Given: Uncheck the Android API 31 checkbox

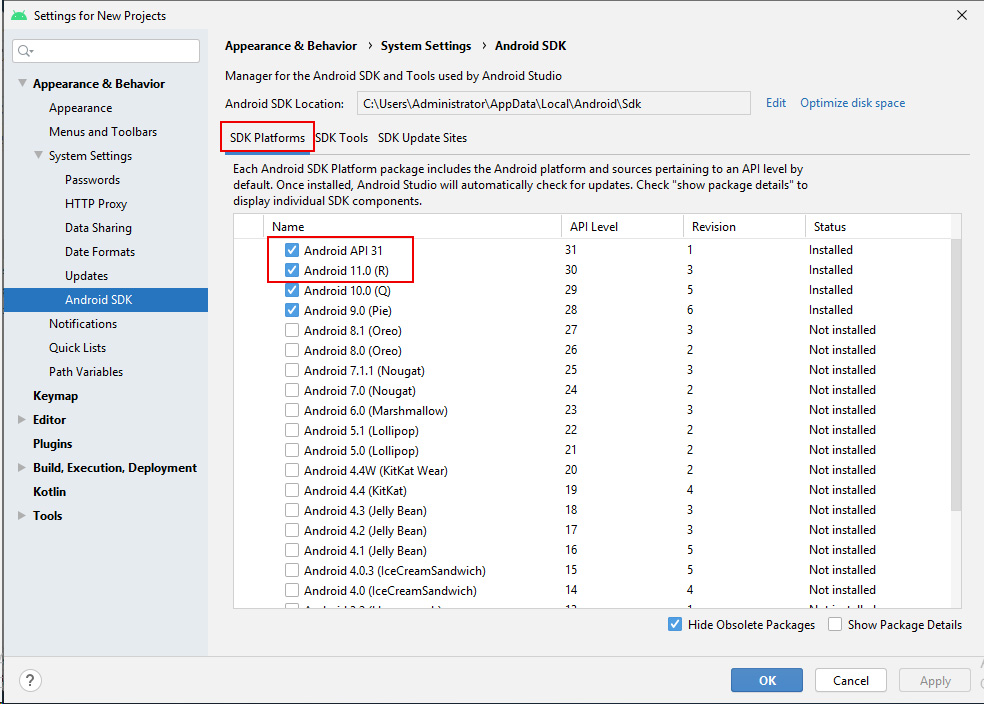Looking at the screenshot, I should click(x=292, y=250).
